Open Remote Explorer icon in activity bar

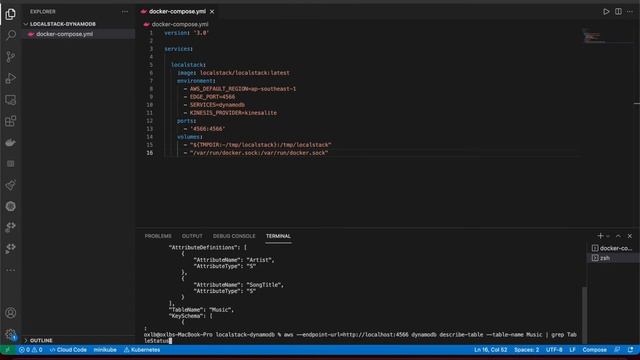coord(11,100)
